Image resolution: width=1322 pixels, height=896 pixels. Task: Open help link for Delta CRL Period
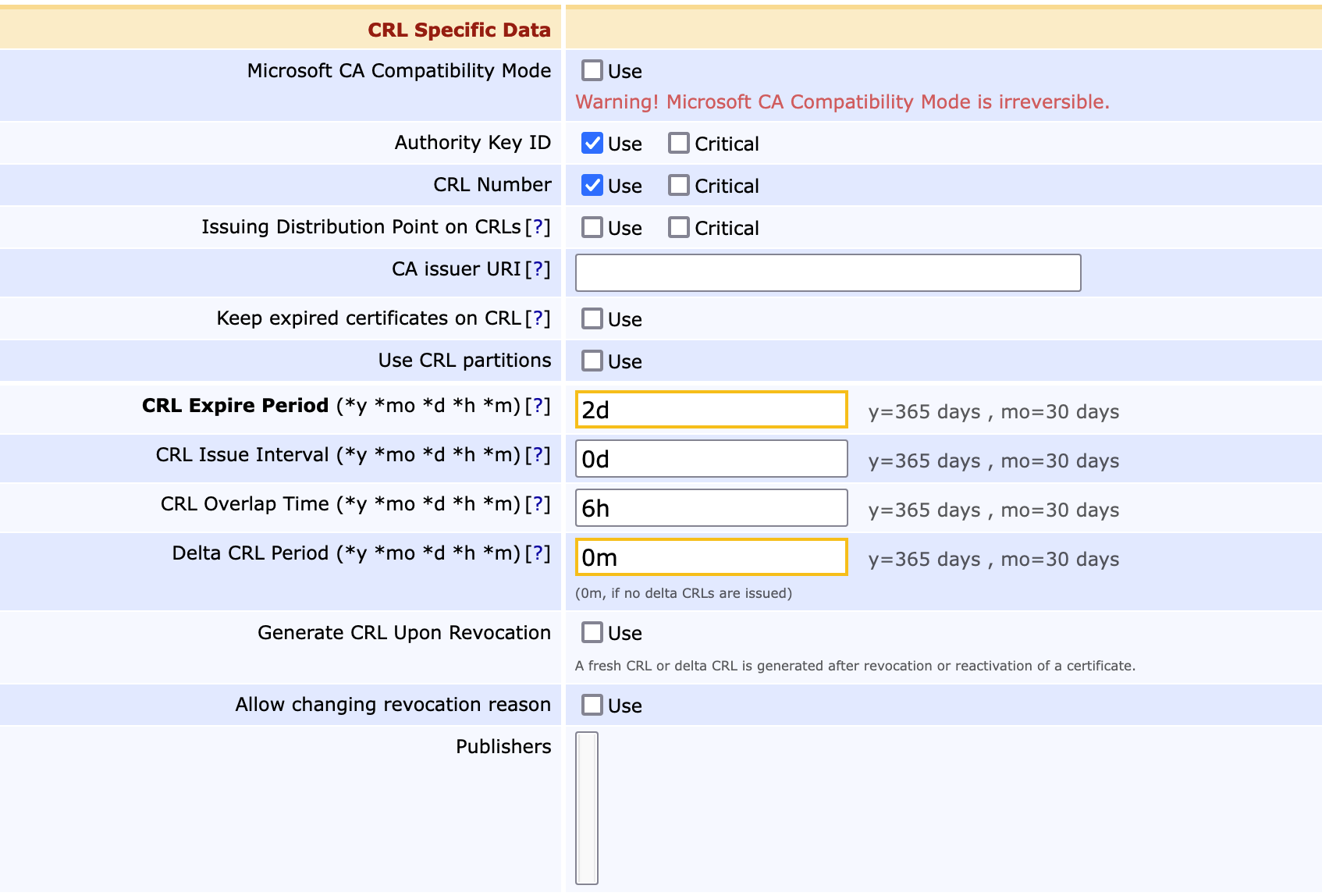click(x=538, y=553)
